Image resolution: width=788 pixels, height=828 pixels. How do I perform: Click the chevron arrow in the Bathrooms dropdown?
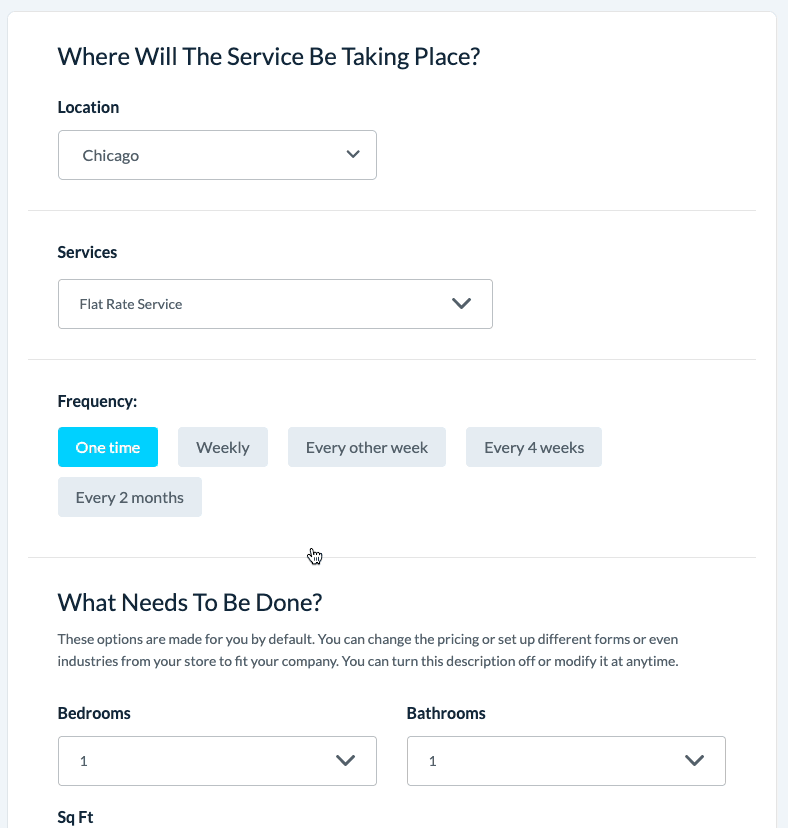click(x=695, y=761)
